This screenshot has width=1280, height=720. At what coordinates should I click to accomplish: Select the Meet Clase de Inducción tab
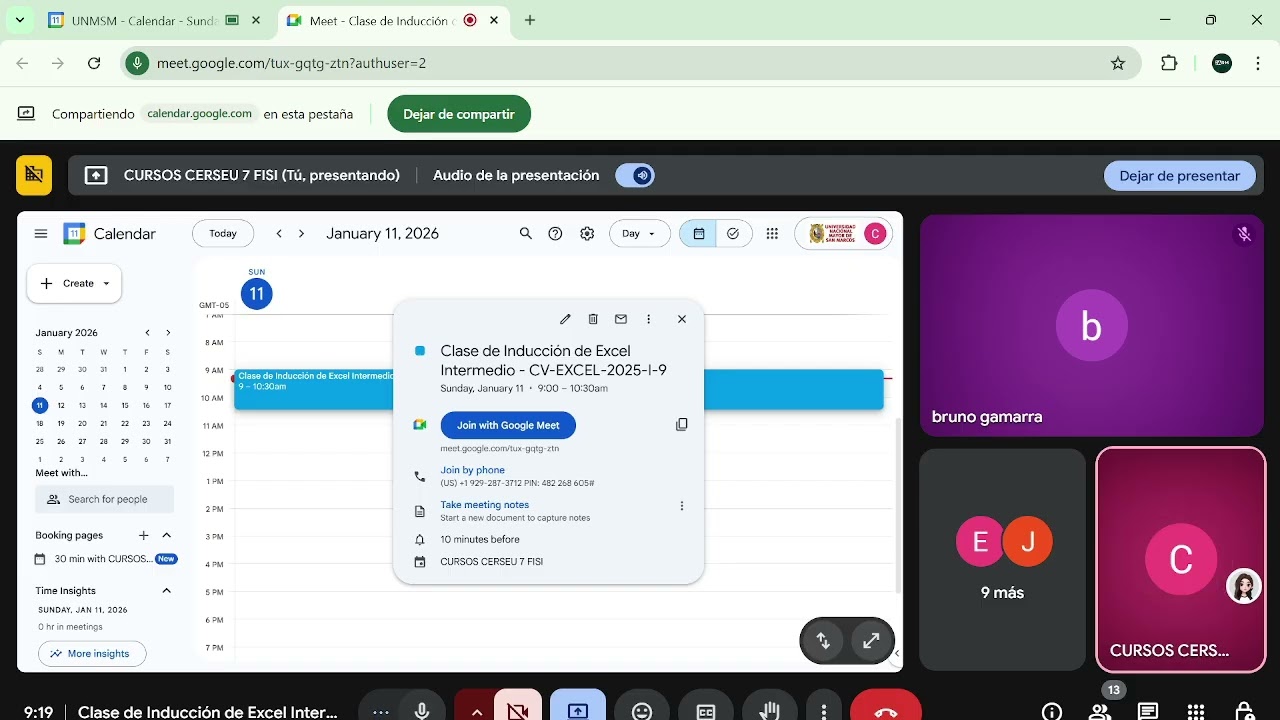click(394, 20)
